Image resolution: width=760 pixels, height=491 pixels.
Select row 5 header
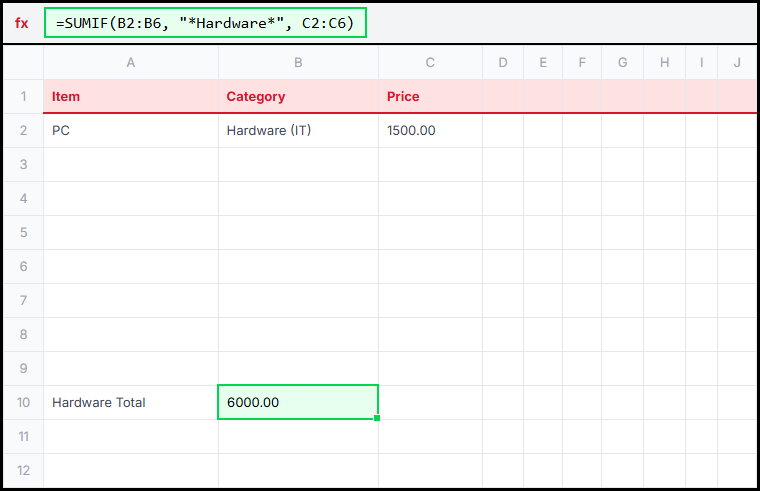point(23,233)
